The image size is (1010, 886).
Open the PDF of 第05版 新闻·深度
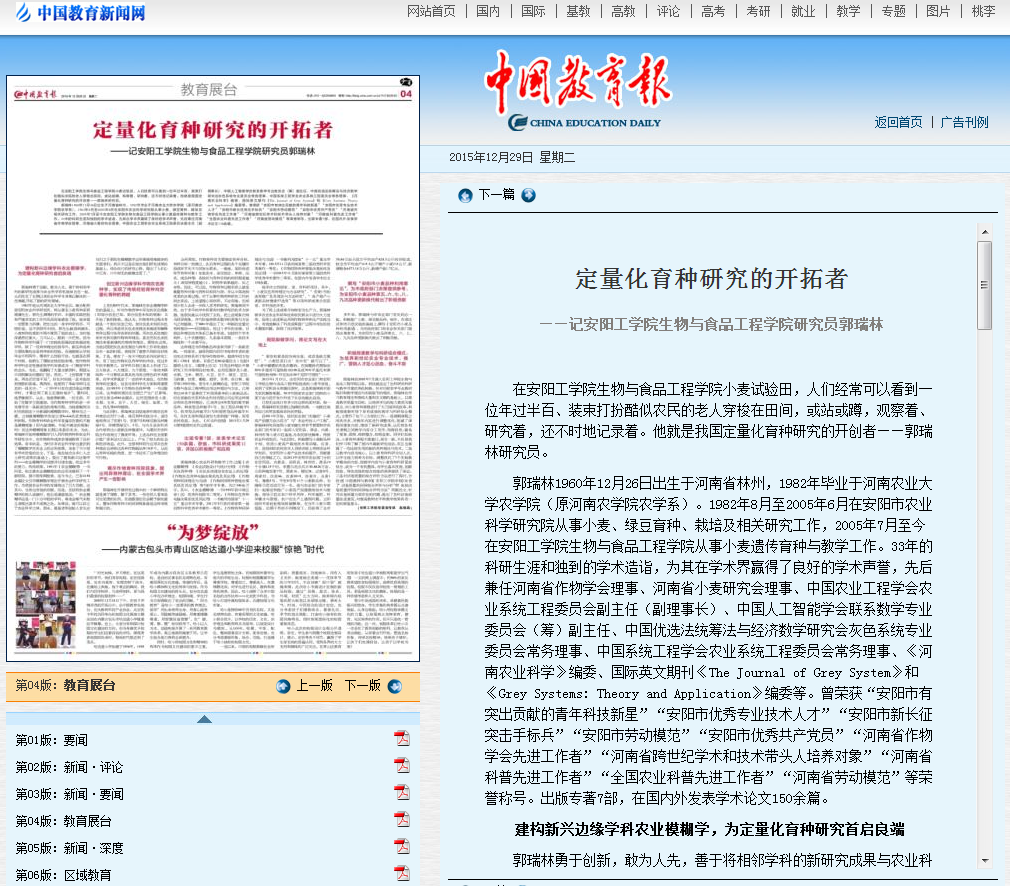402,847
